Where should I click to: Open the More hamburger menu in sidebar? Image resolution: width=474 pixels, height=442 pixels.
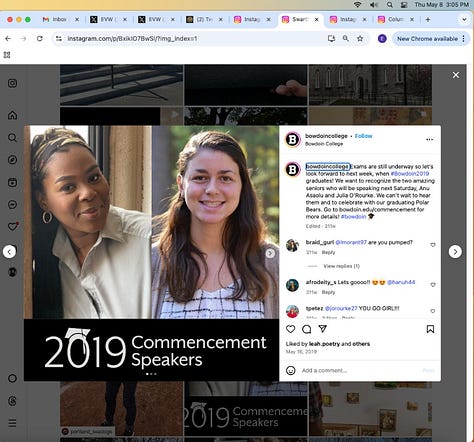point(12,423)
